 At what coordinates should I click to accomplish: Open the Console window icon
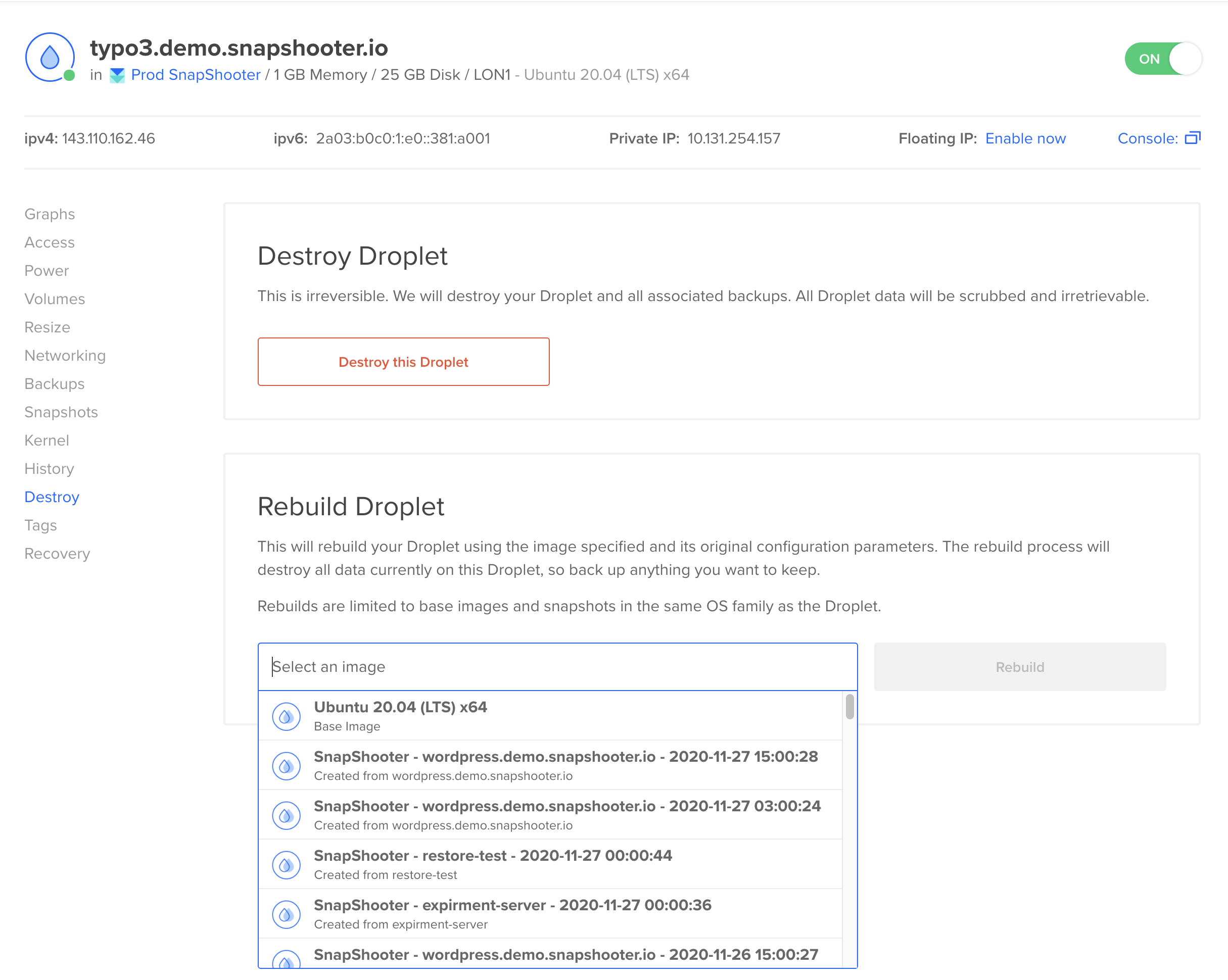pyautogui.click(x=1192, y=138)
